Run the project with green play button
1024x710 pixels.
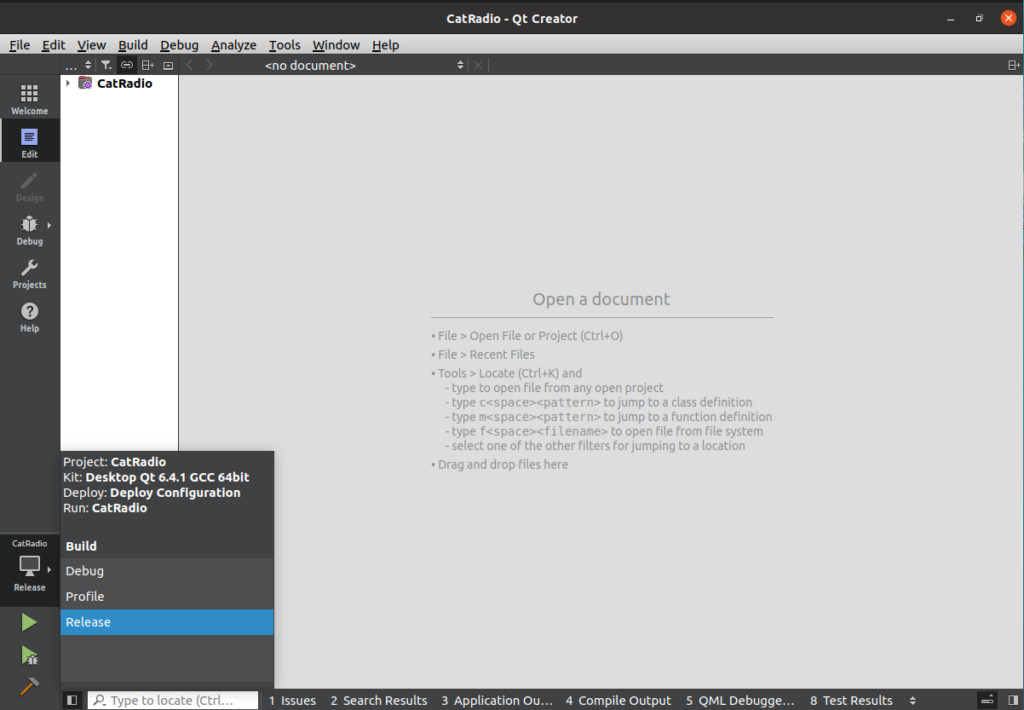coord(29,622)
